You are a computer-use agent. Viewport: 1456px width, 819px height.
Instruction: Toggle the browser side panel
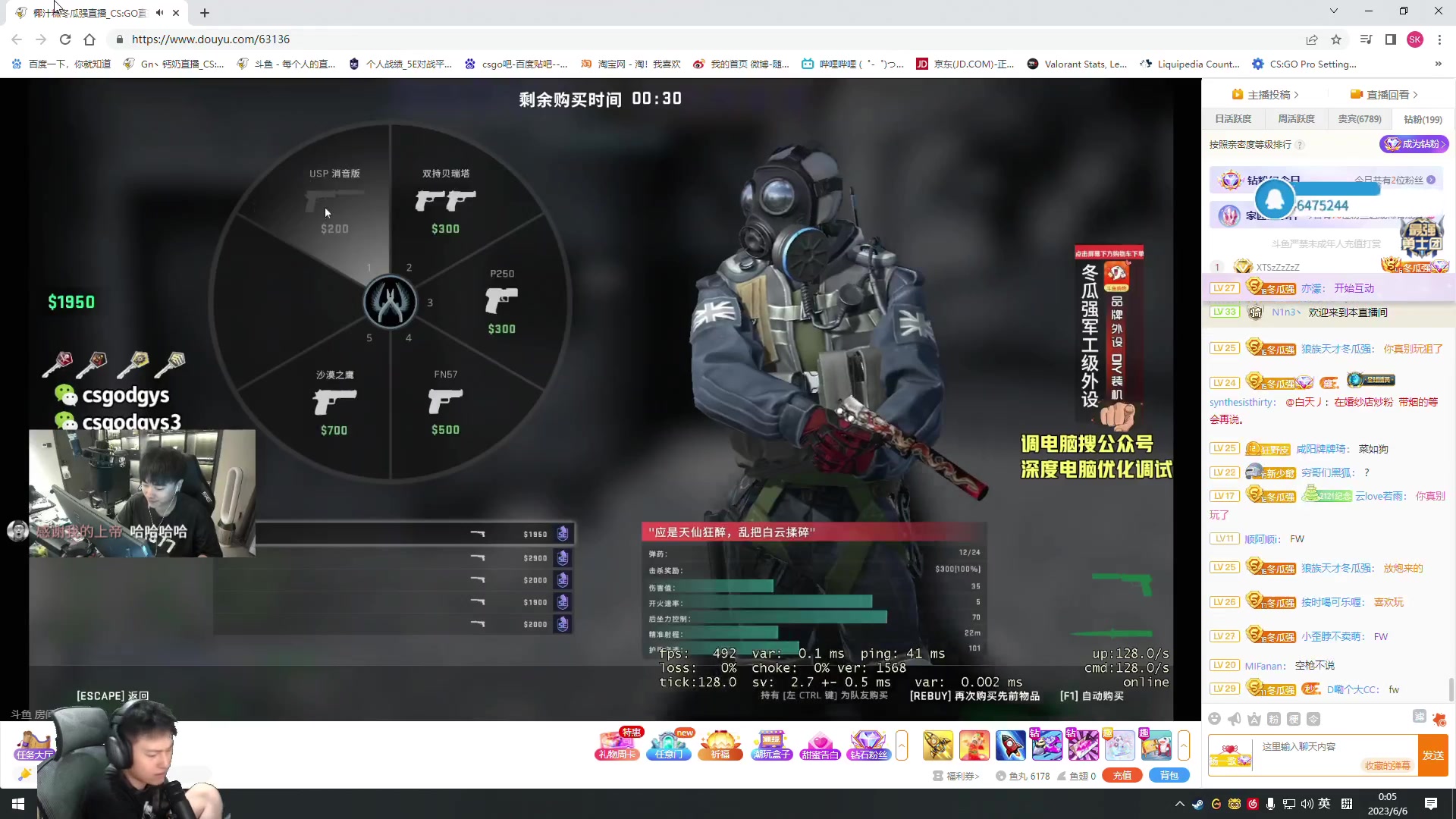1391,39
